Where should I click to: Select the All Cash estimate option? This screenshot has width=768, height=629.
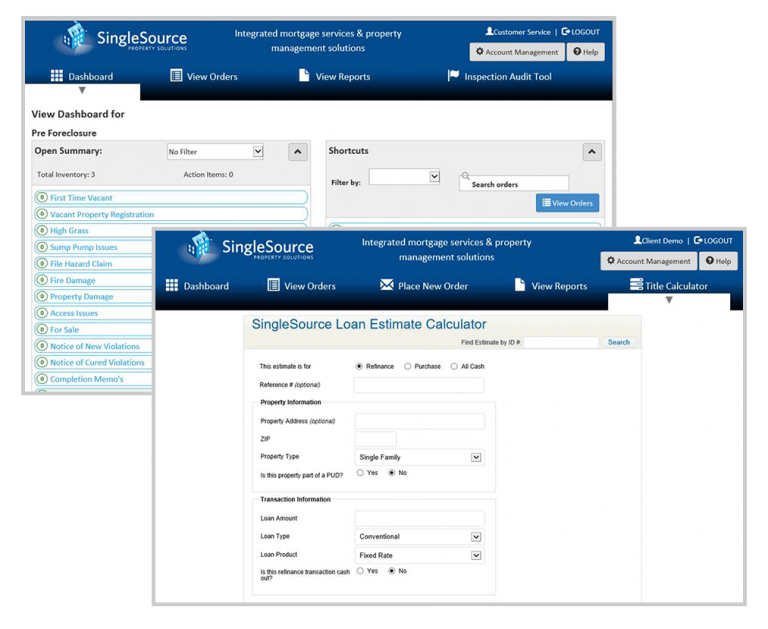pyautogui.click(x=454, y=367)
